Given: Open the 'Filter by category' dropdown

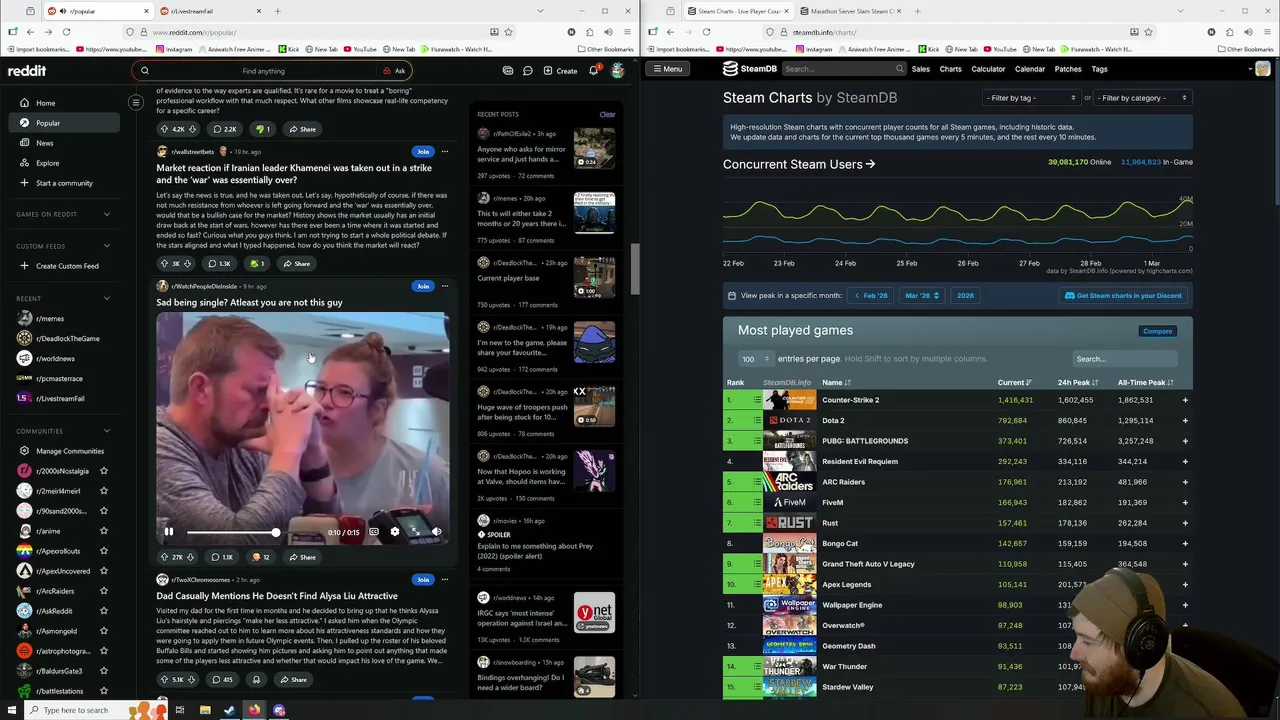Looking at the screenshot, I should point(1142,98).
